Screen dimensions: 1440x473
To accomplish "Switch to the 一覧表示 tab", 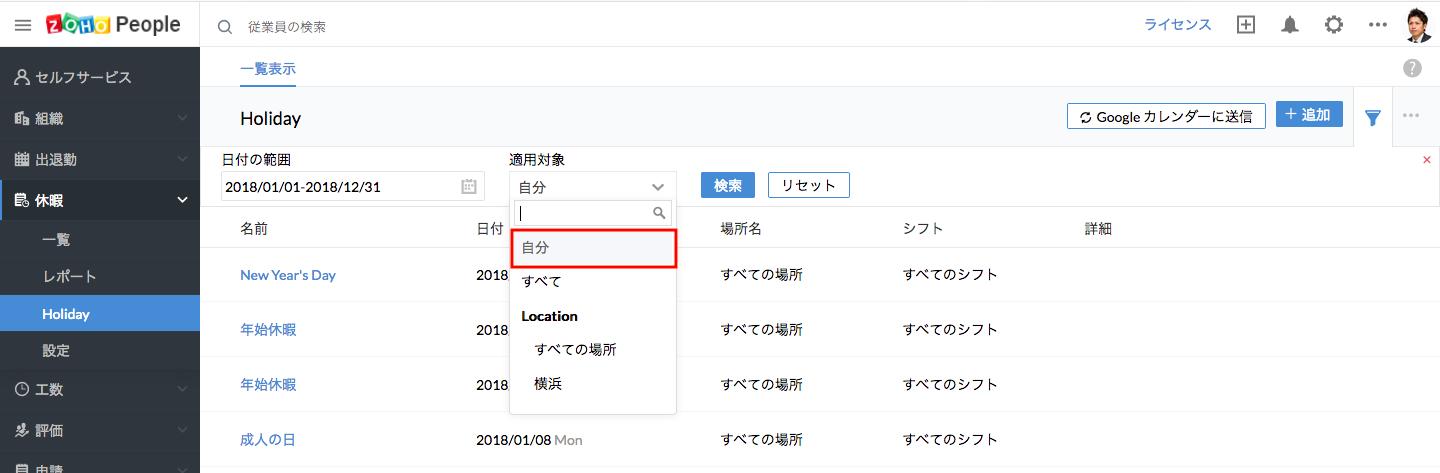I will [x=268, y=69].
